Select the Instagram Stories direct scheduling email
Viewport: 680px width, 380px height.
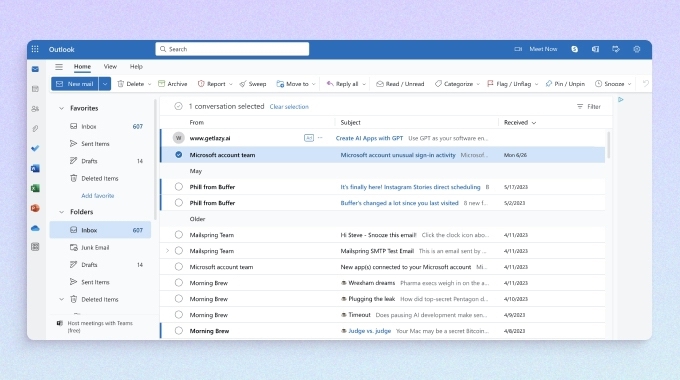point(179,187)
